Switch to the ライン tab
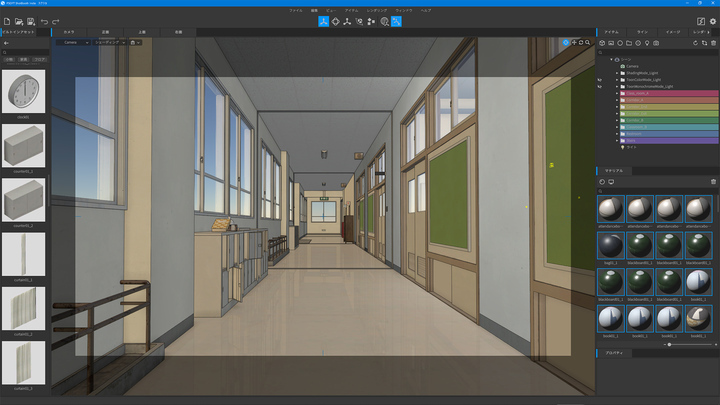This screenshot has height=405, width=720. [x=643, y=32]
